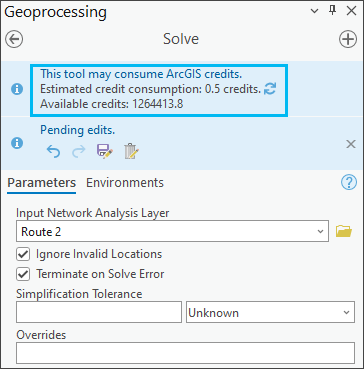Toggle Terminate on Solve Error checkbox
The height and width of the screenshot is (369, 364).
pyautogui.click(x=23, y=274)
